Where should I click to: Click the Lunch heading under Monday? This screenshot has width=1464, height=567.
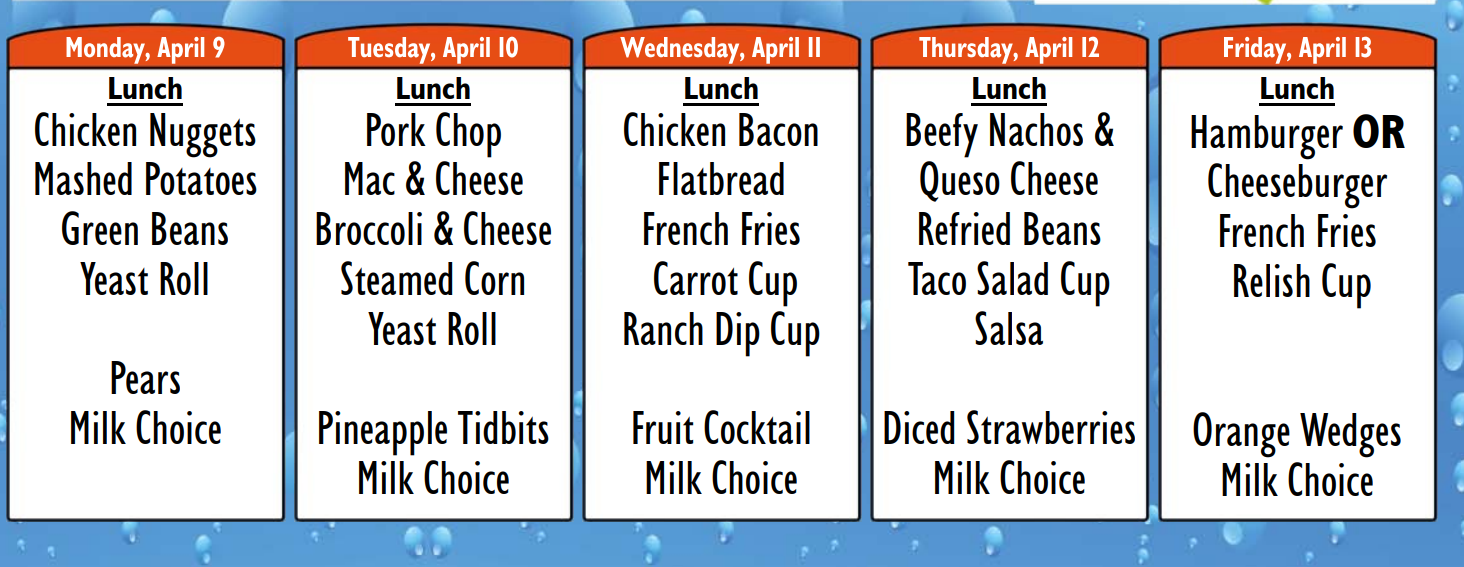[x=145, y=89]
